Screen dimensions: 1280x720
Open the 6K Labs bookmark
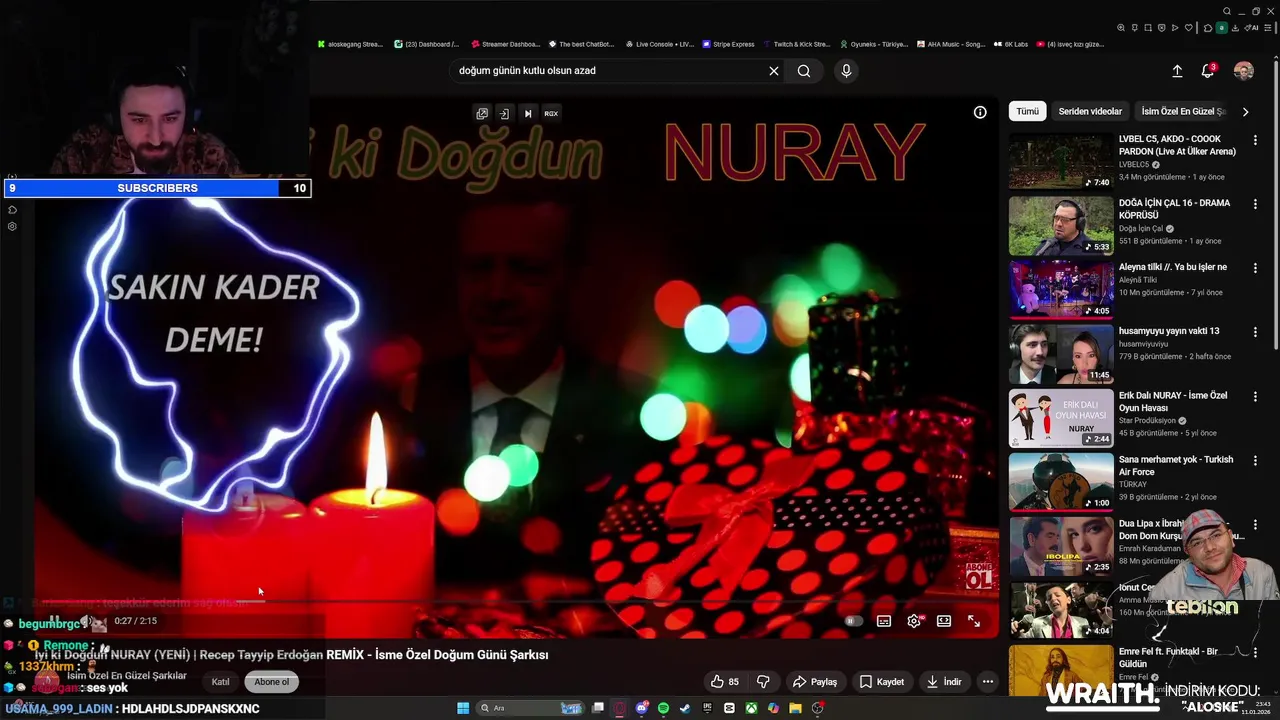click(x=1010, y=44)
